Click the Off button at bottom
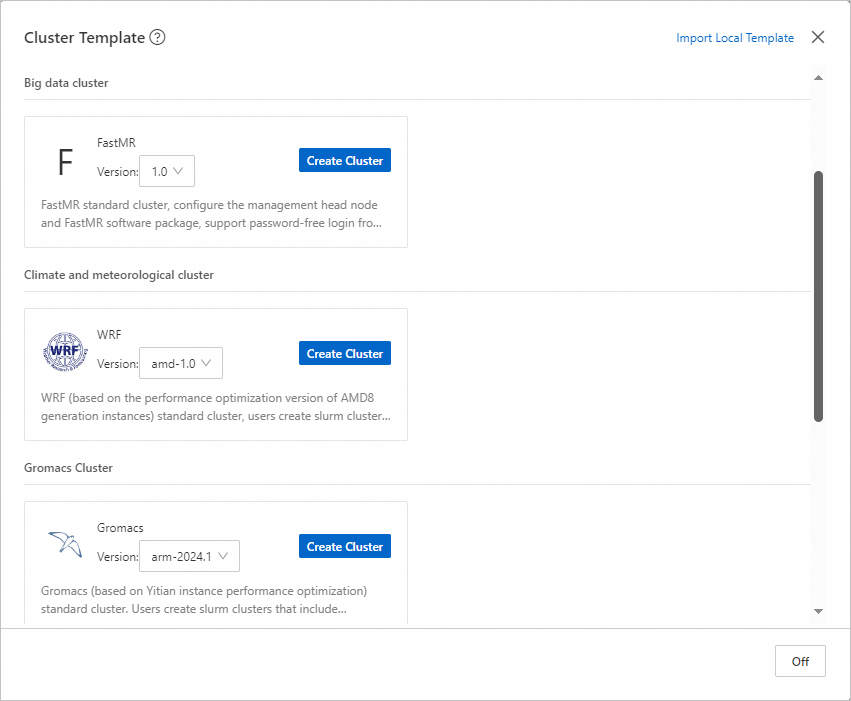This screenshot has height=701, width=851. (x=800, y=661)
